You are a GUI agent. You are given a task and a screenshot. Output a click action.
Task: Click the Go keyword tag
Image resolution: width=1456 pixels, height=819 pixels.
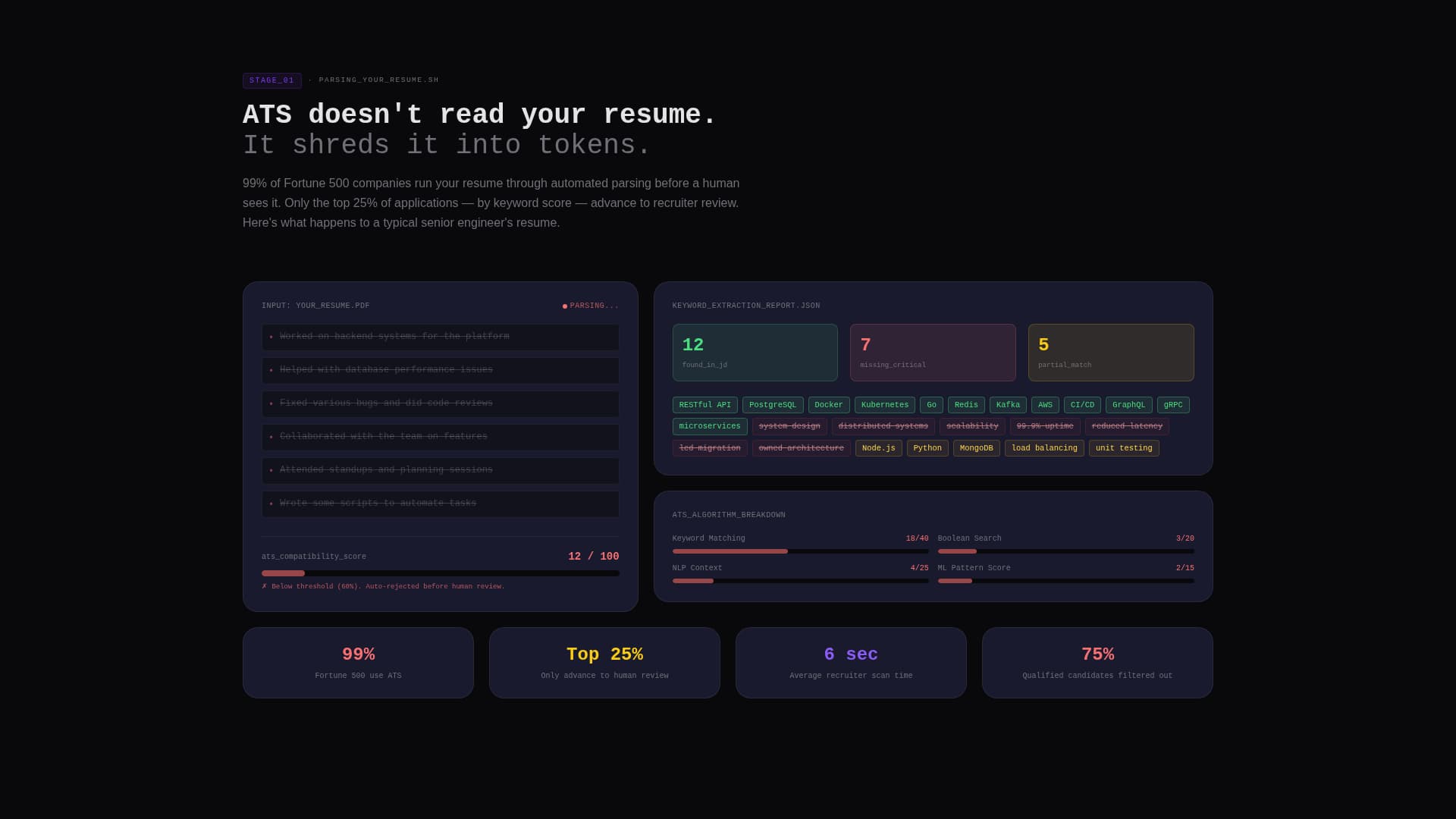[931, 405]
